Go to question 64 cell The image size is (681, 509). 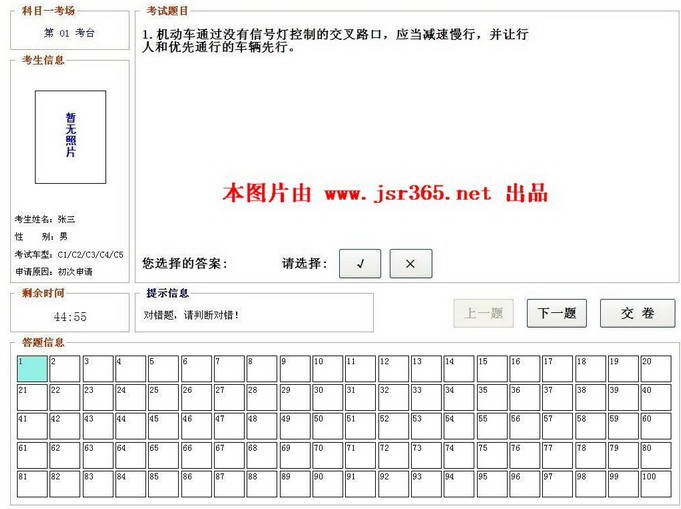pos(131,455)
